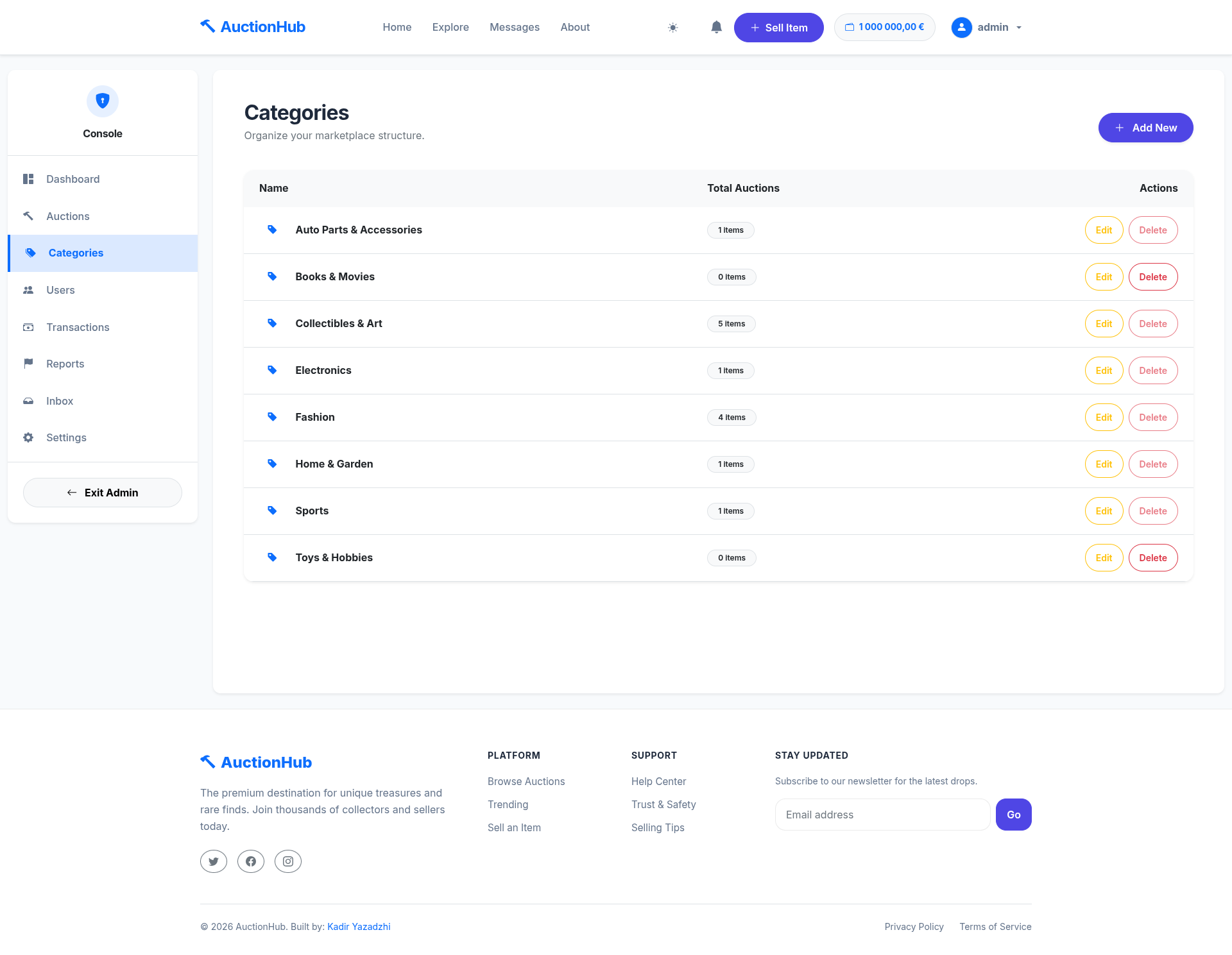Open Messages in top navigation
Screen dimensions: 1232x955
[x=515, y=27]
